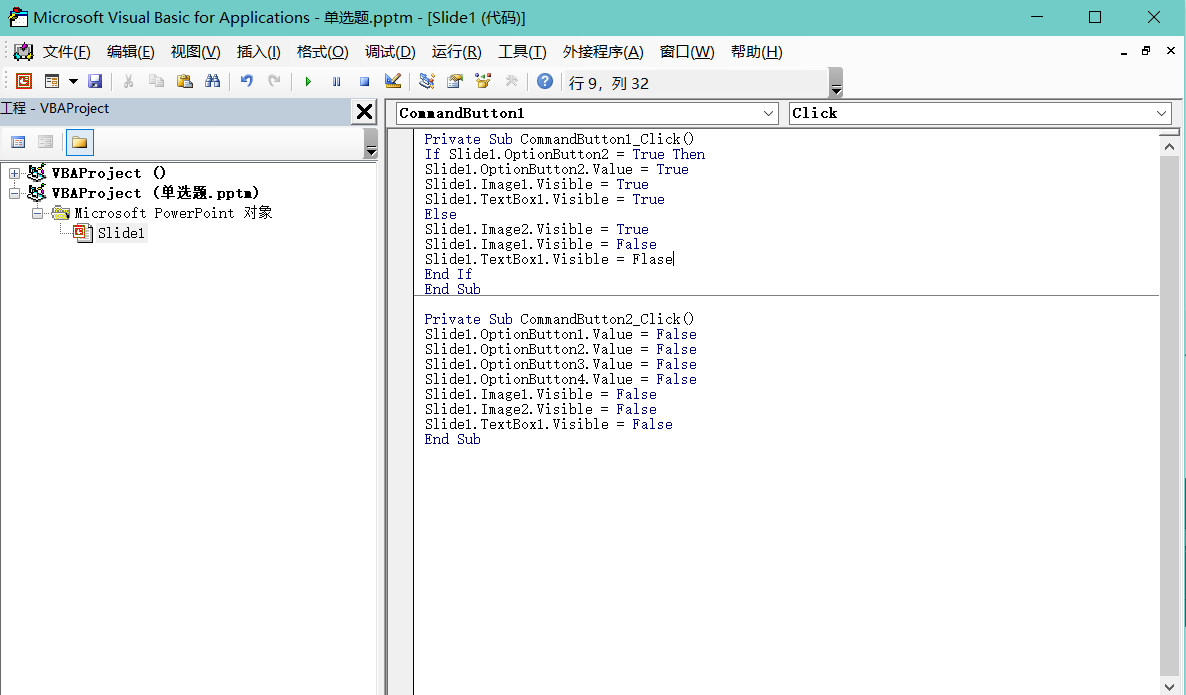This screenshot has height=695, width=1186.
Task: Select VBAProject () tree item
Action: click(x=108, y=173)
